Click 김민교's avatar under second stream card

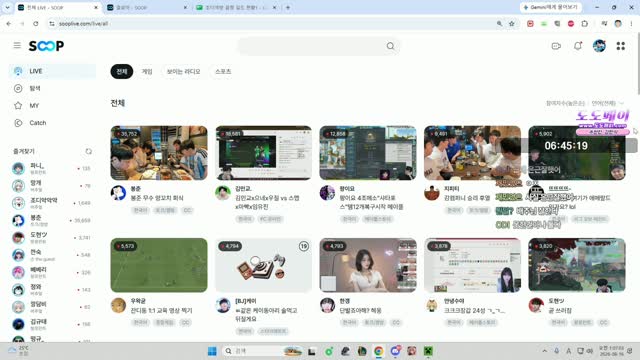223,193
